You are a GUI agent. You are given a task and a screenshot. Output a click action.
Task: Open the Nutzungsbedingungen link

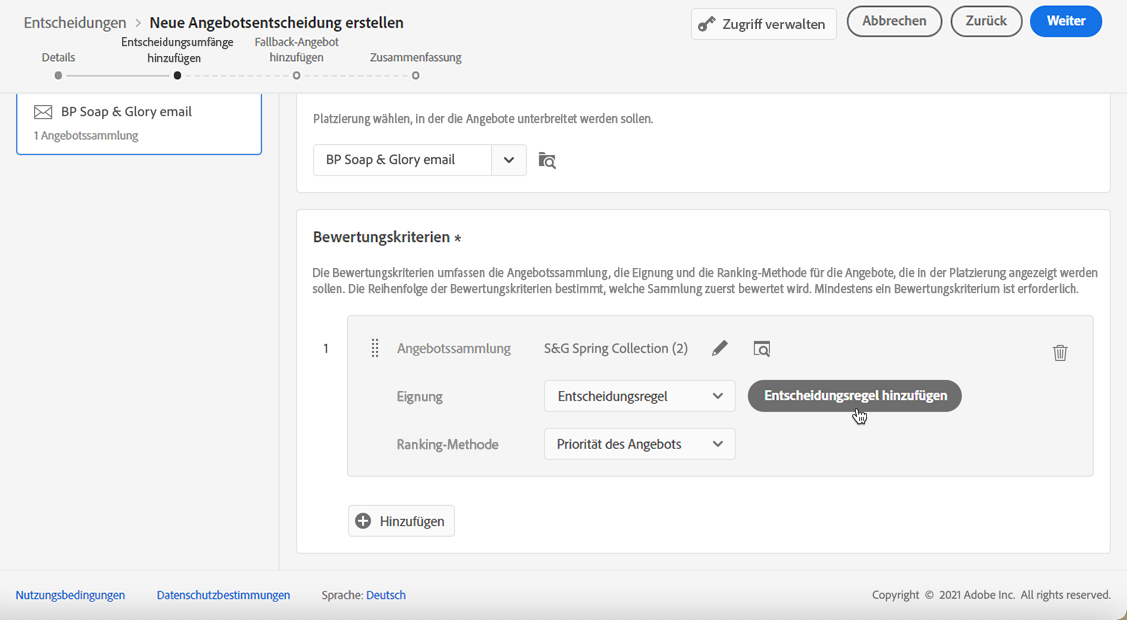pyautogui.click(x=70, y=595)
